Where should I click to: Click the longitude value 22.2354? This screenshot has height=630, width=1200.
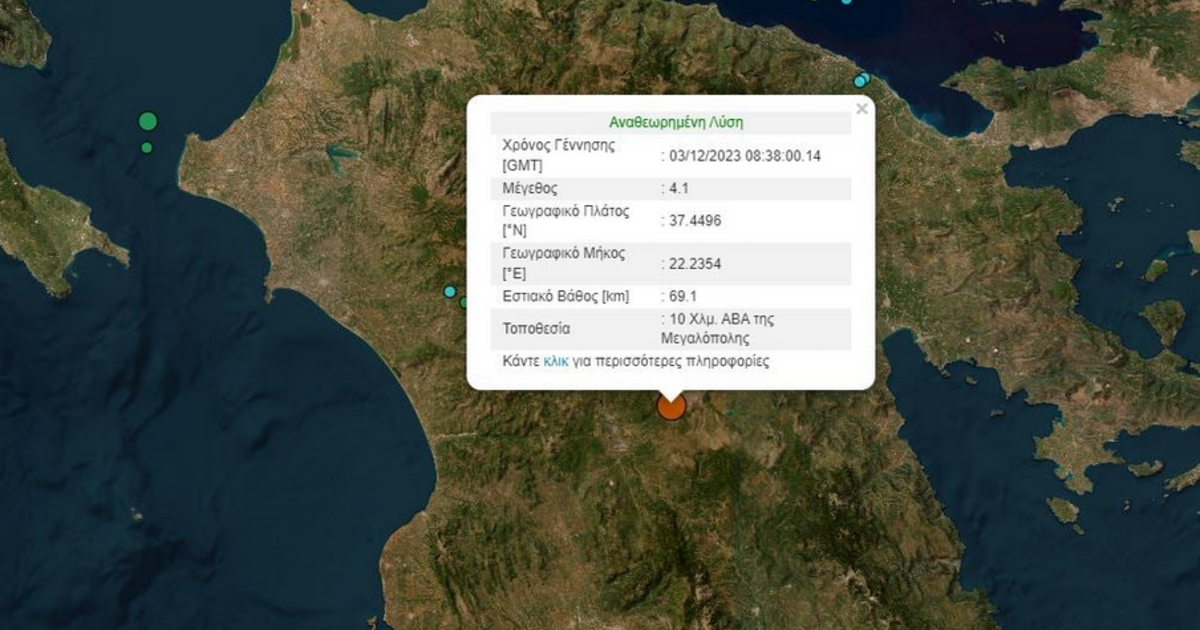click(693, 264)
